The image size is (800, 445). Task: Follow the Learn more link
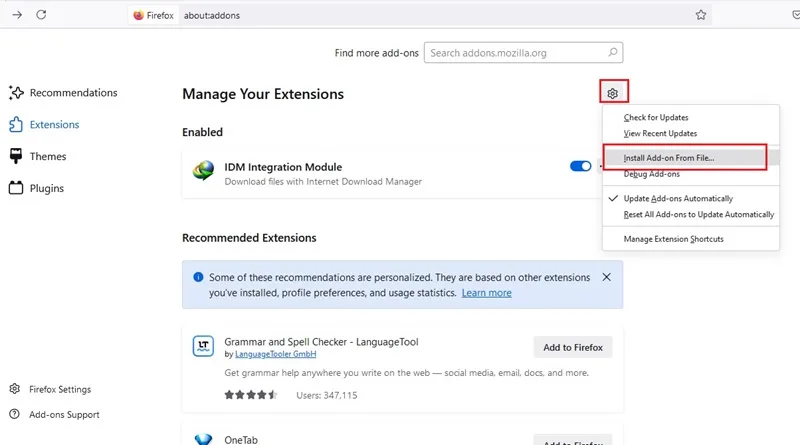[487, 293]
